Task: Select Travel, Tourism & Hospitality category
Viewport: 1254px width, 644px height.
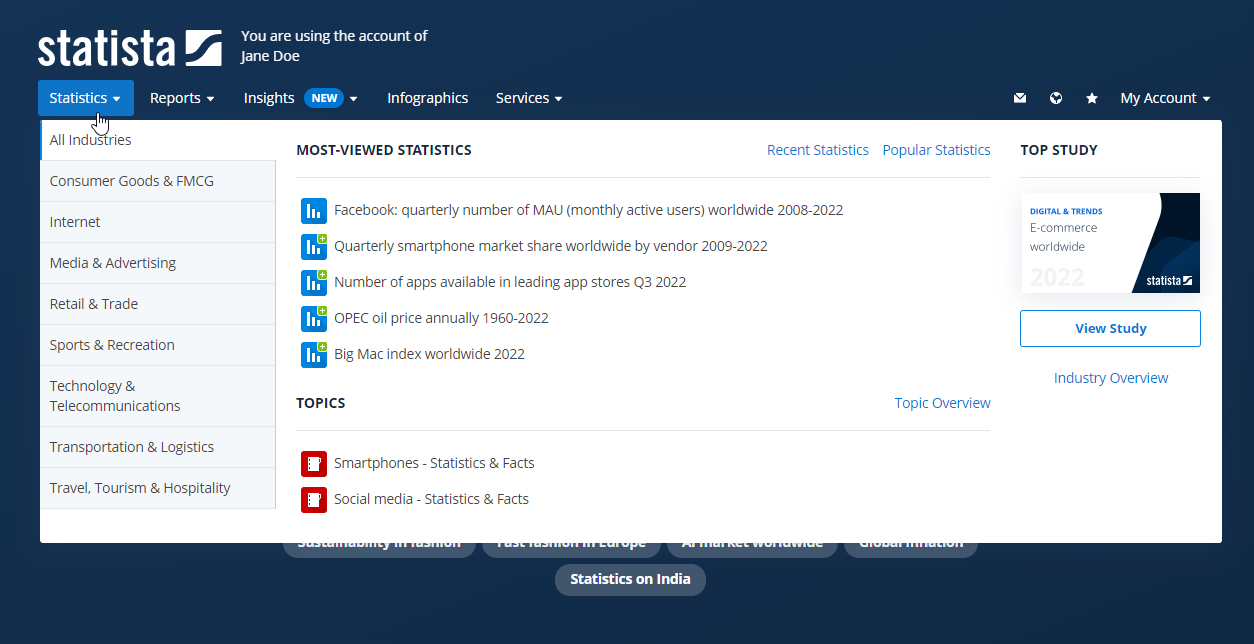Action: pyautogui.click(x=158, y=488)
